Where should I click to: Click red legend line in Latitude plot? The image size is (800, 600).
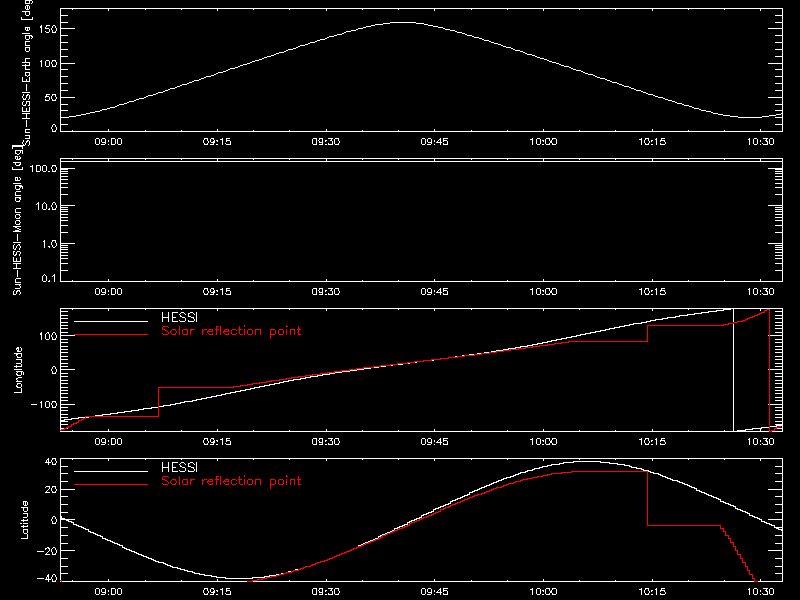point(111,485)
